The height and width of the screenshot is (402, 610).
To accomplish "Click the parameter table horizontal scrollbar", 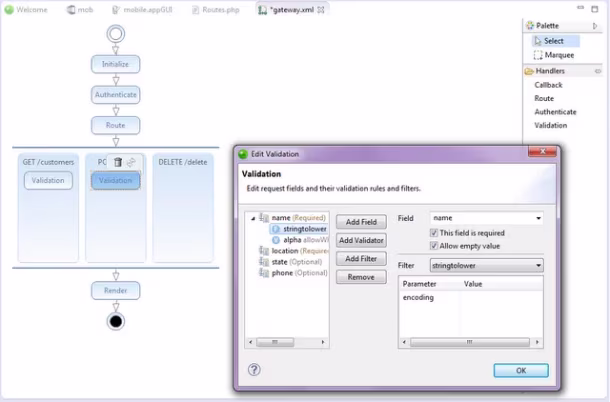I will click(x=470, y=342).
